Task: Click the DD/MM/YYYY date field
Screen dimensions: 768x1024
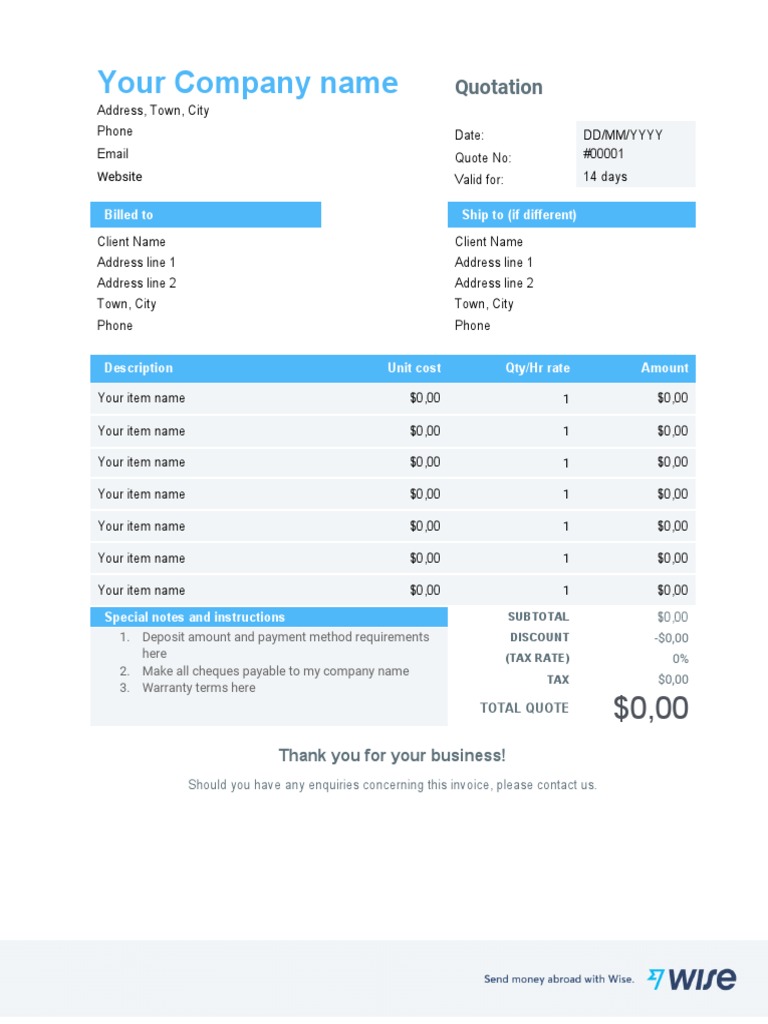Action: click(x=622, y=135)
